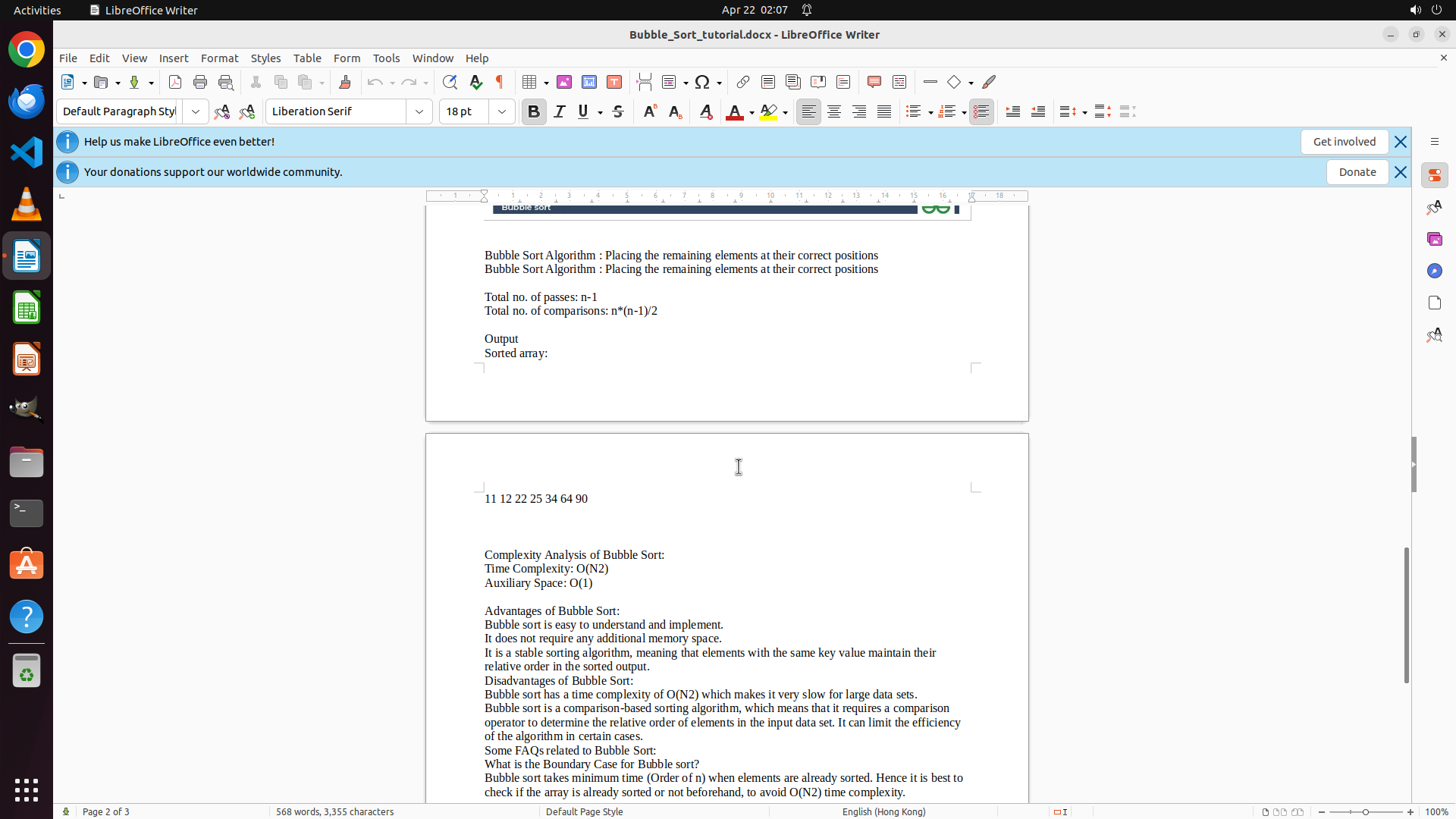Open the Format menu
The image size is (1456, 819).
[219, 58]
